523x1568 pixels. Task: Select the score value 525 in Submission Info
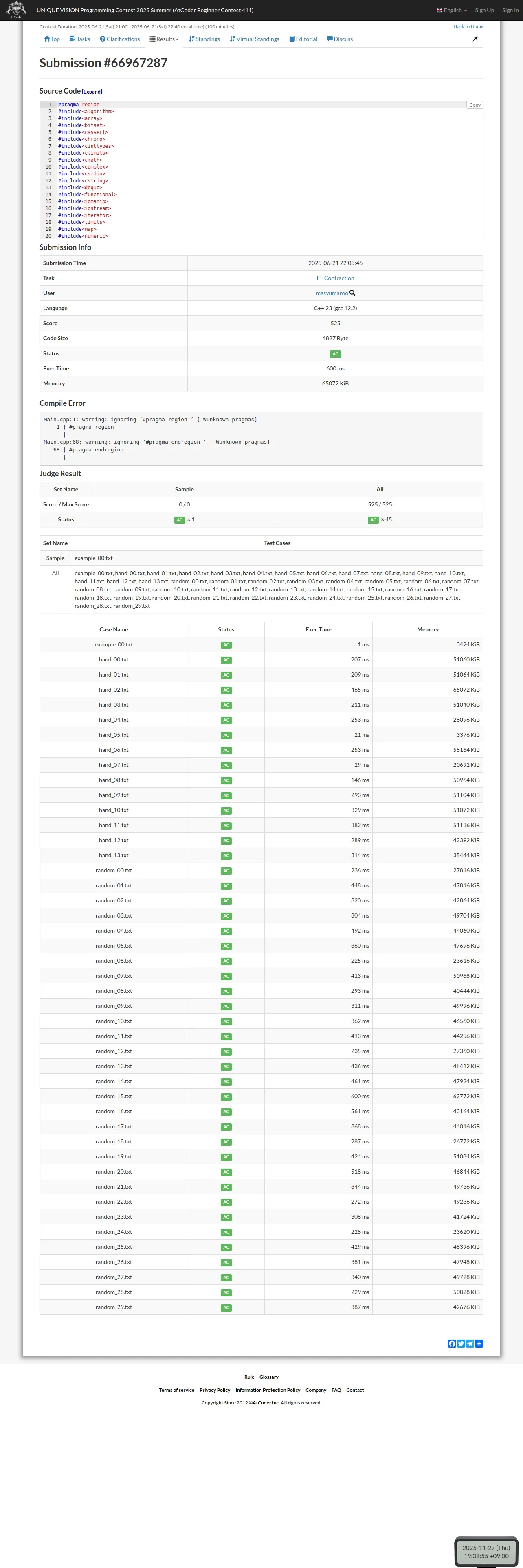tap(336, 323)
